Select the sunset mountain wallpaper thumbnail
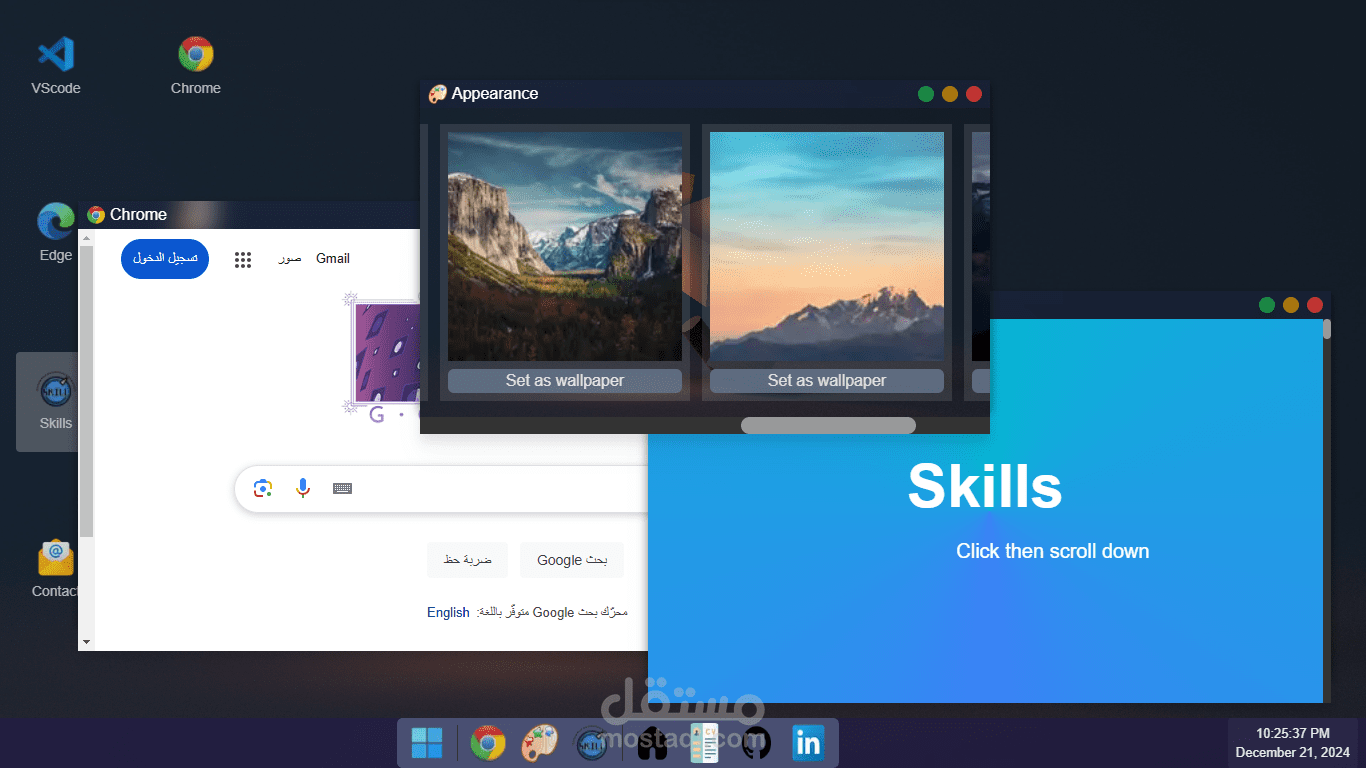Screen dimensions: 1366x768 pyautogui.click(x=827, y=246)
